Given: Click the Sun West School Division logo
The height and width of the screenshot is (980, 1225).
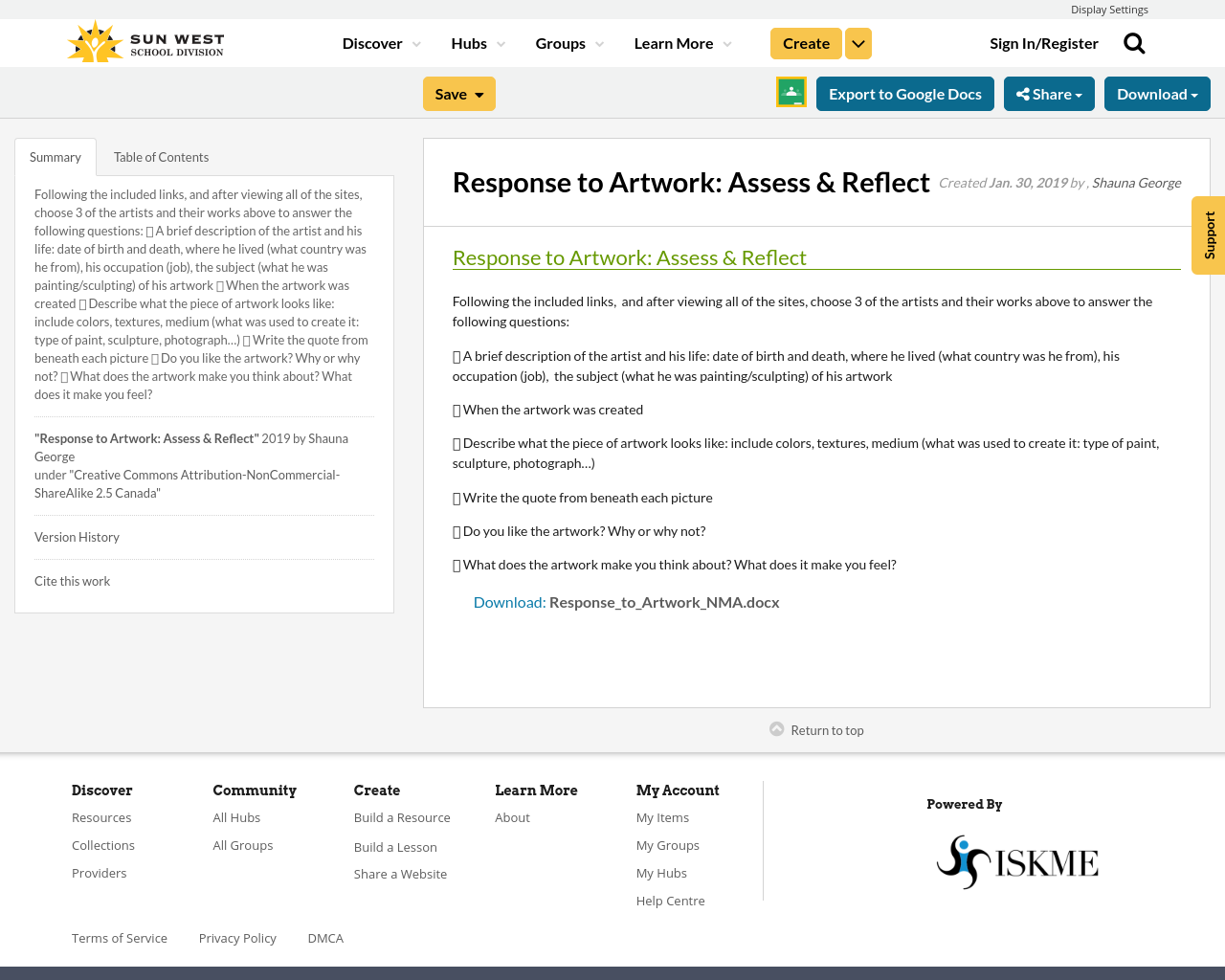Looking at the screenshot, I should click(144, 39).
